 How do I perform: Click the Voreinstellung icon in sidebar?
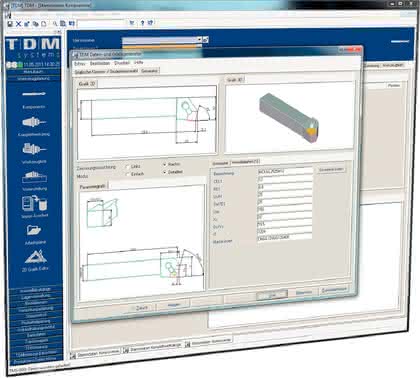coord(34,176)
